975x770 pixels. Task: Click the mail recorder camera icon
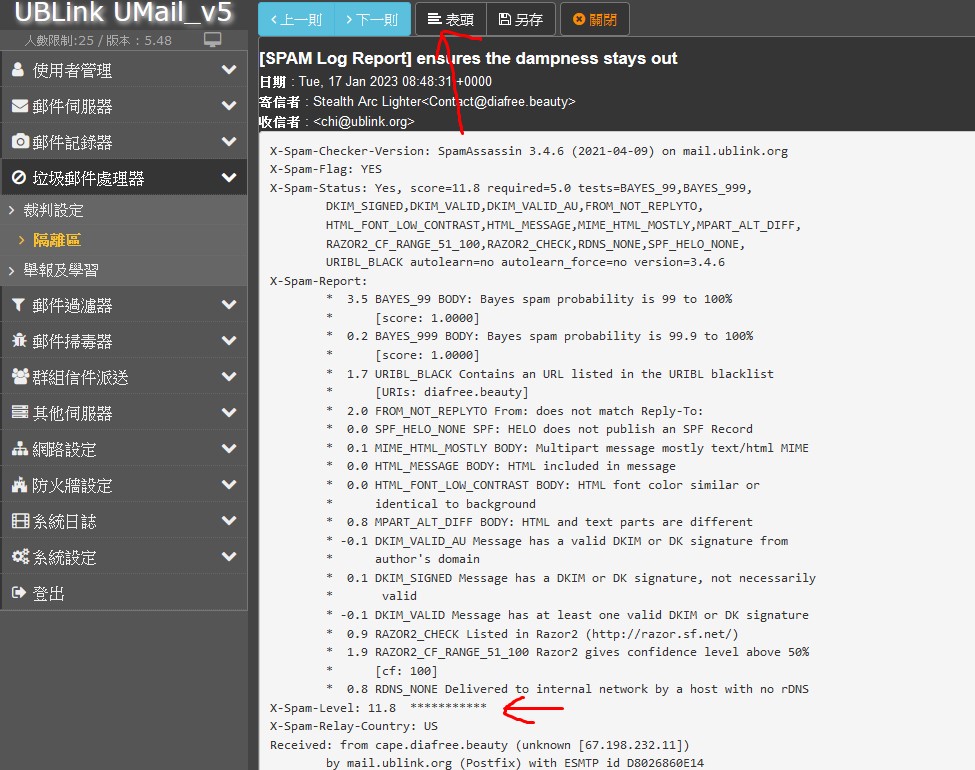pyautogui.click(x=19, y=142)
